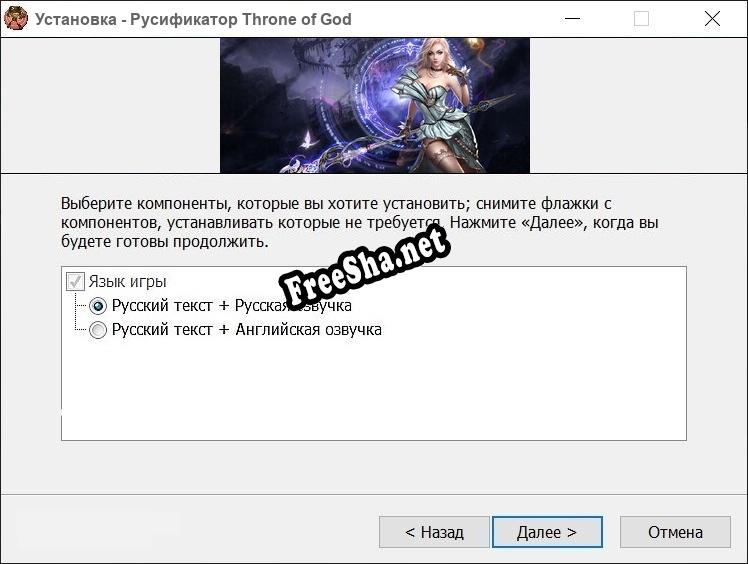The height and width of the screenshot is (564, 748).
Task: Click the Русский текст + Русская озвучка label
Action: pyautogui.click(x=231, y=306)
